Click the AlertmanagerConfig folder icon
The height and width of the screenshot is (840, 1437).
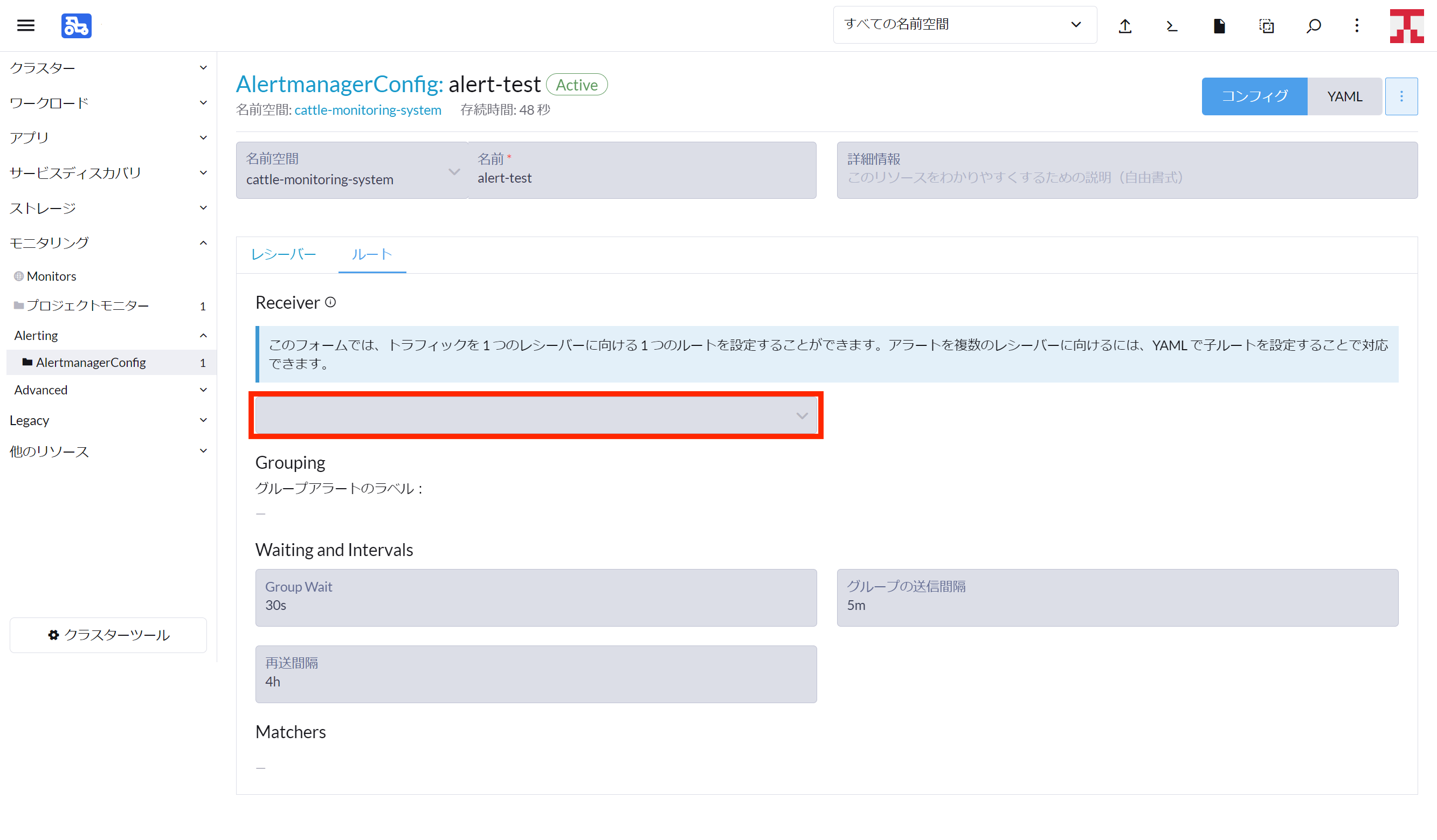pyautogui.click(x=27, y=362)
